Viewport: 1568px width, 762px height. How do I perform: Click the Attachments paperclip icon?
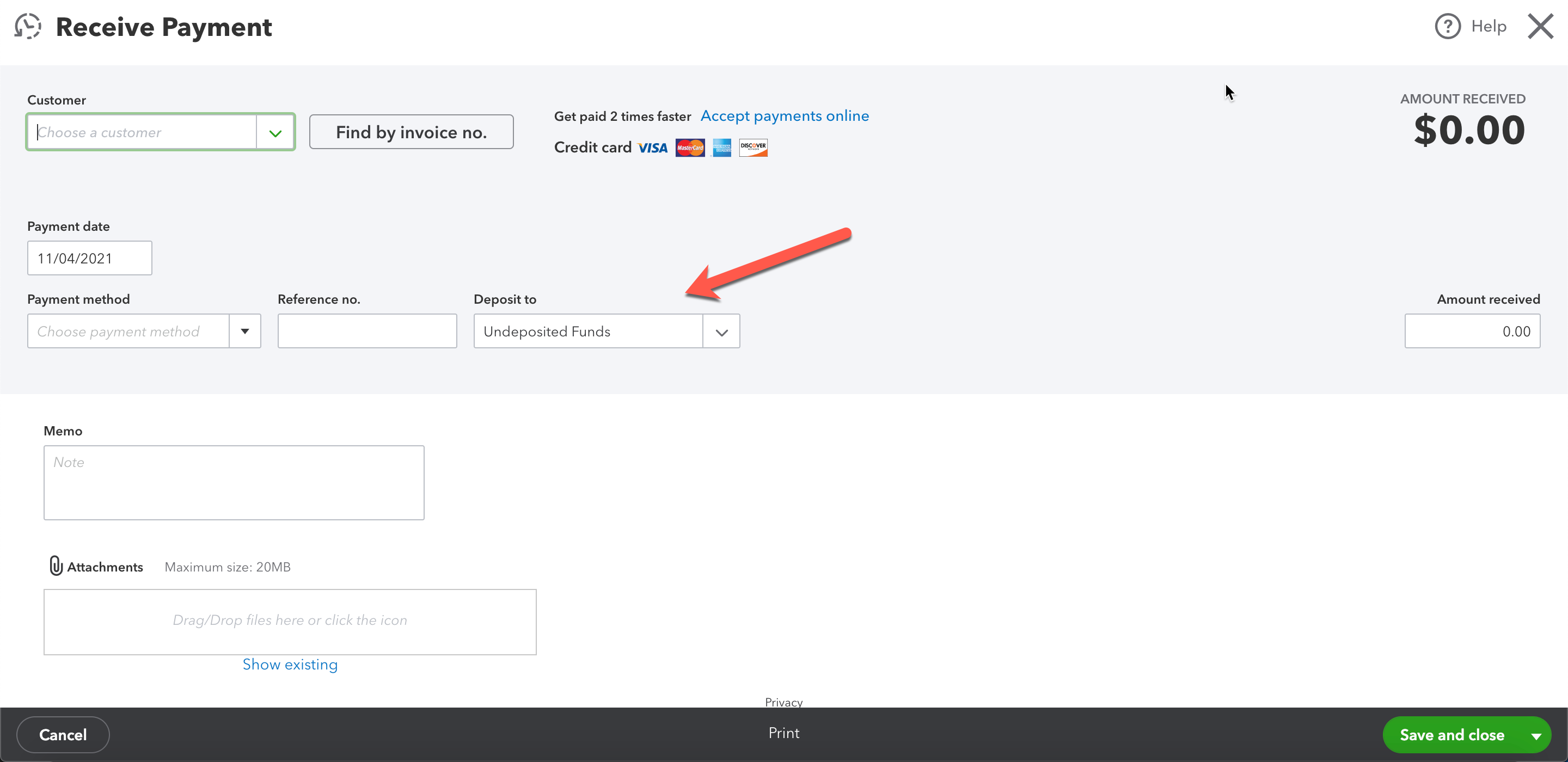(x=56, y=566)
